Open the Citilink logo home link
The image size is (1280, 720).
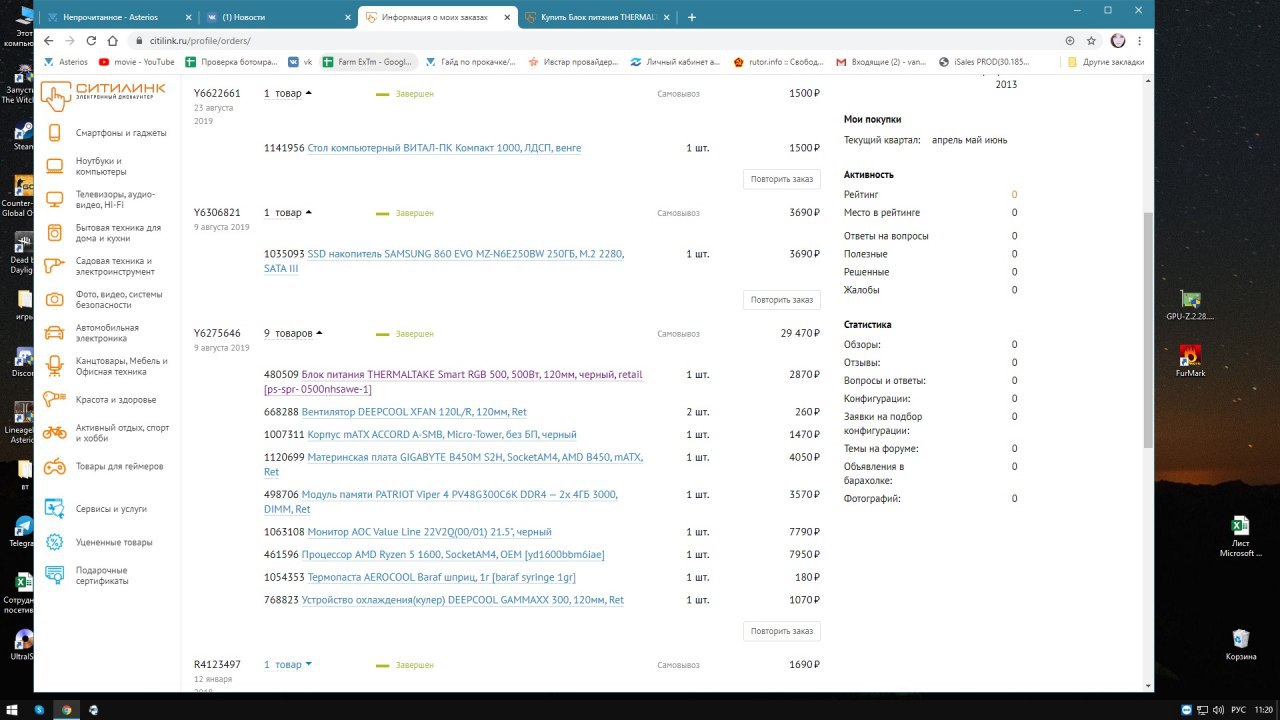click(104, 95)
